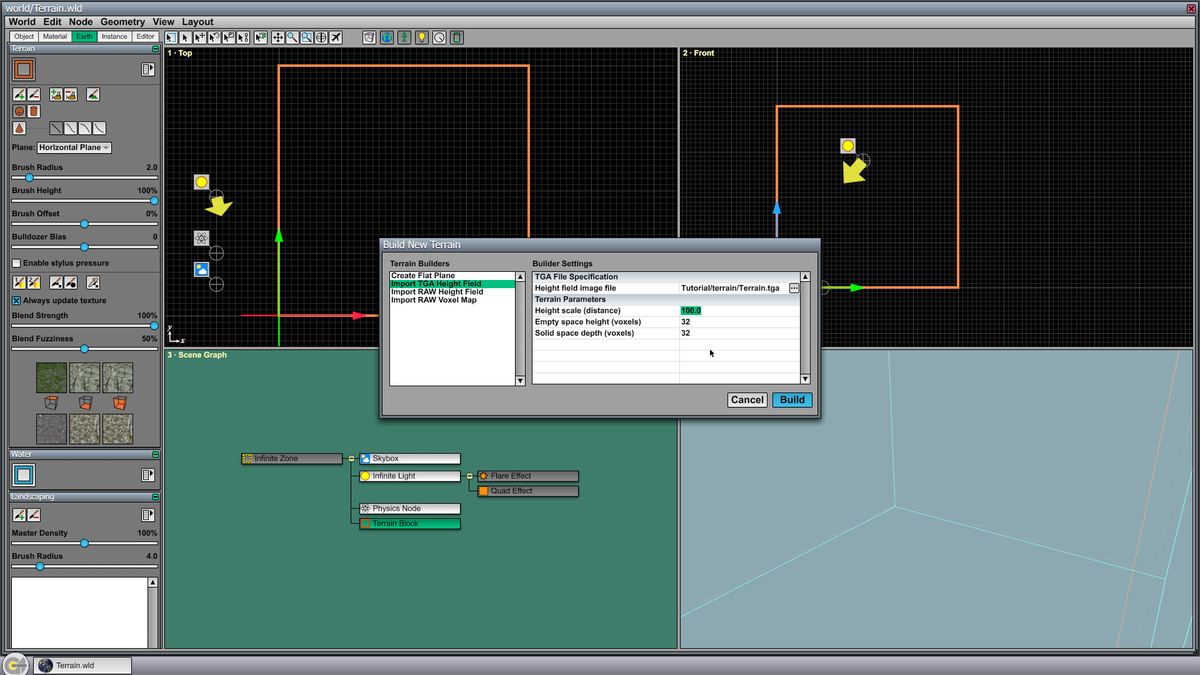Collapse the Water panel via its header toggle
1200x675 pixels.
tap(156, 453)
